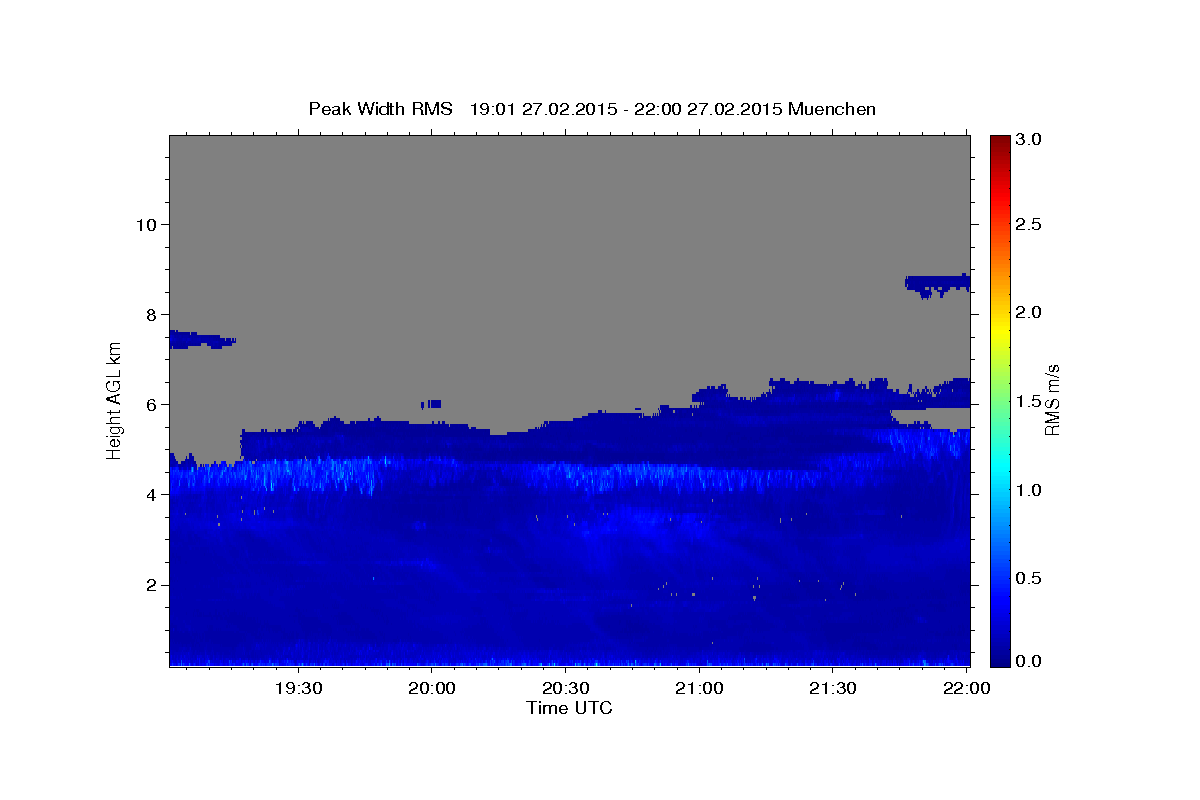The height and width of the screenshot is (800, 1200).
Task: Click the cloud patch near 7.4 km at left
Action: tap(201, 340)
